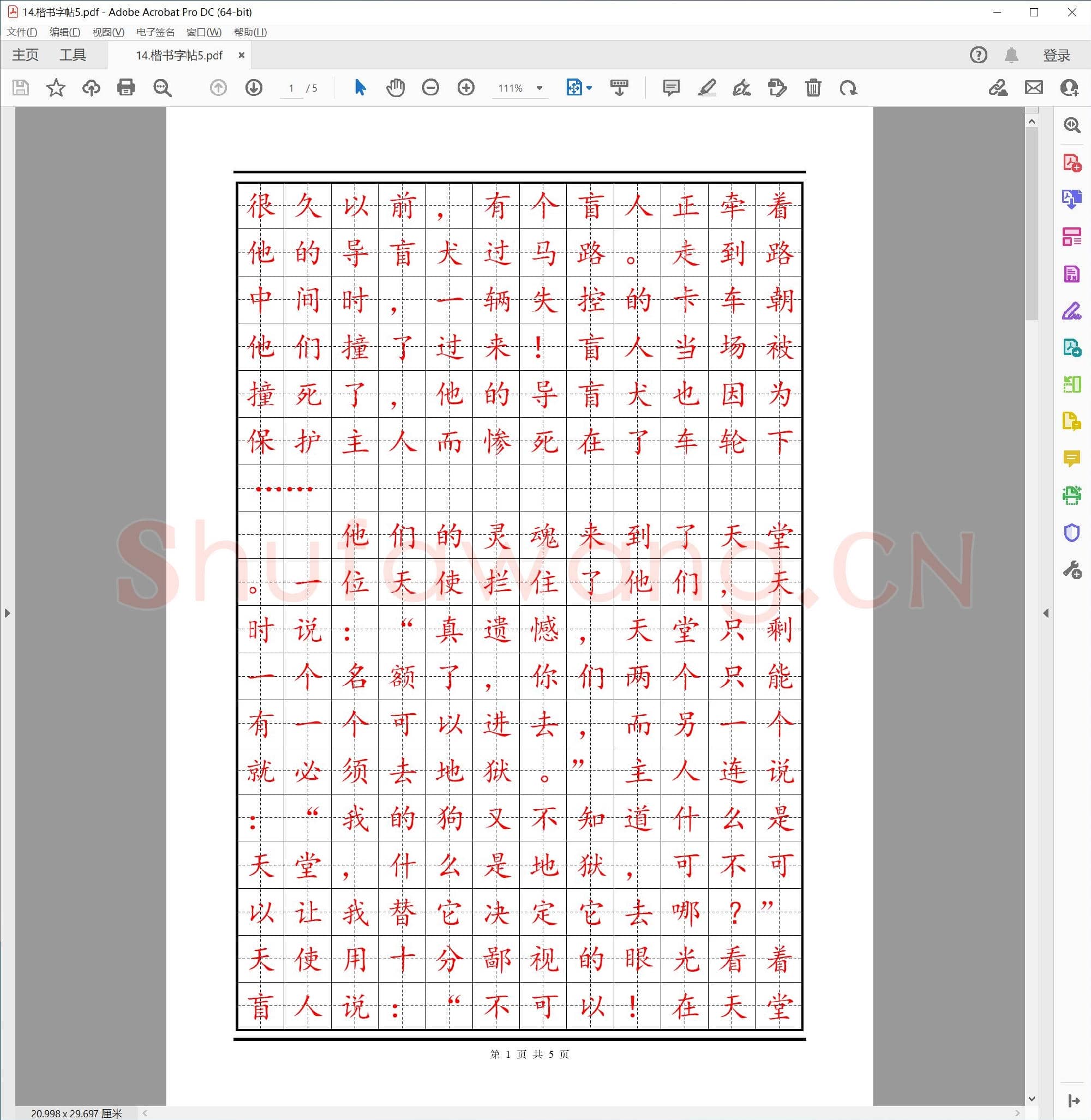The image size is (1091, 1120).
Task: Select the Hand pan tool
Action: click(x=395, y=88)
